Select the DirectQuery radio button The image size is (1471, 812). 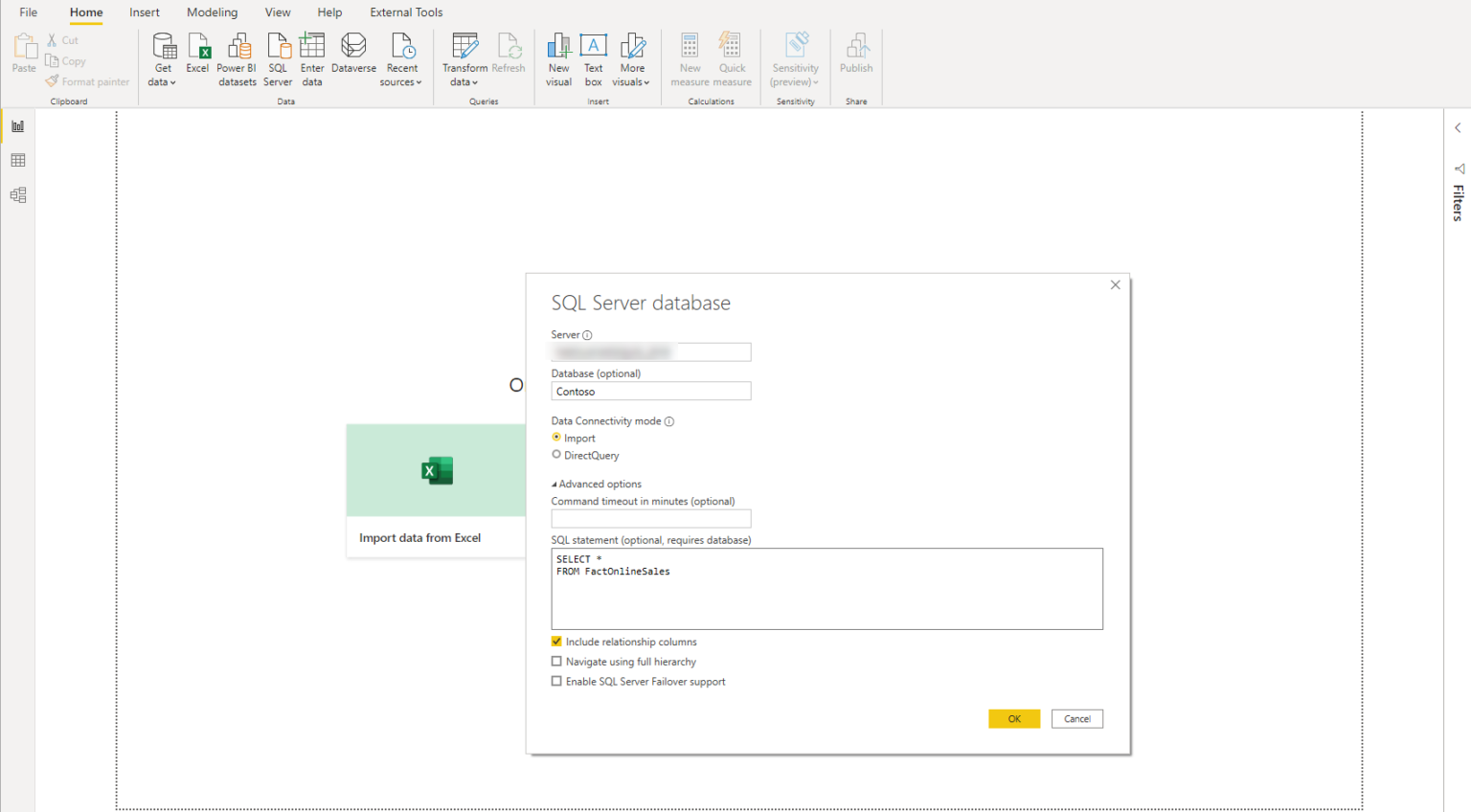click(556, 455)
